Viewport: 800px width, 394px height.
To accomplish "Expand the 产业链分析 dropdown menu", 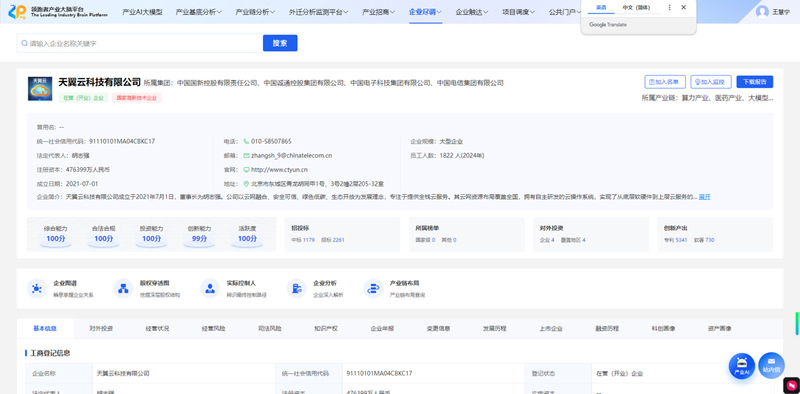I will [255, 12].
